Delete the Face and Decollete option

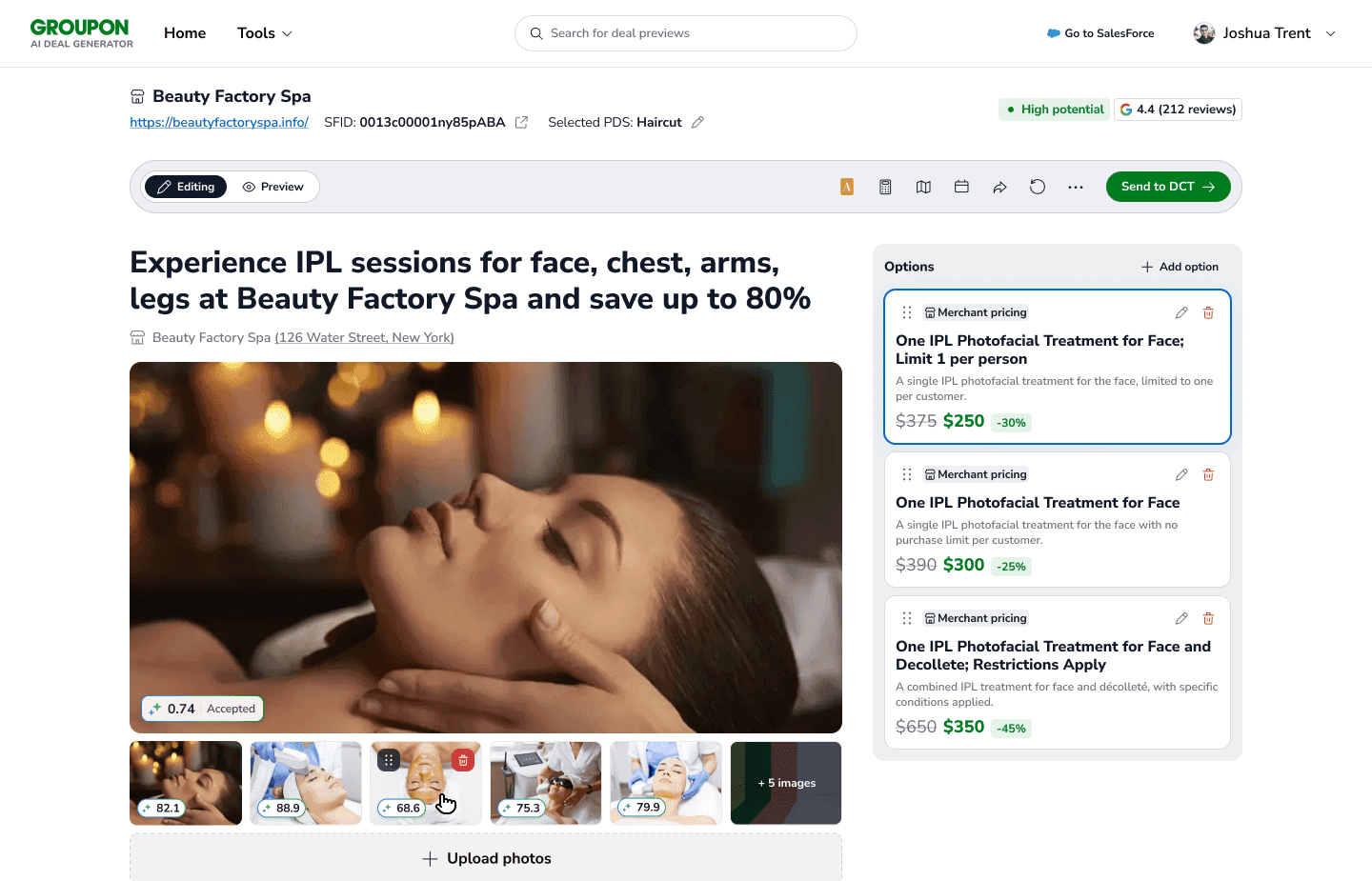tap(1208, 618)
